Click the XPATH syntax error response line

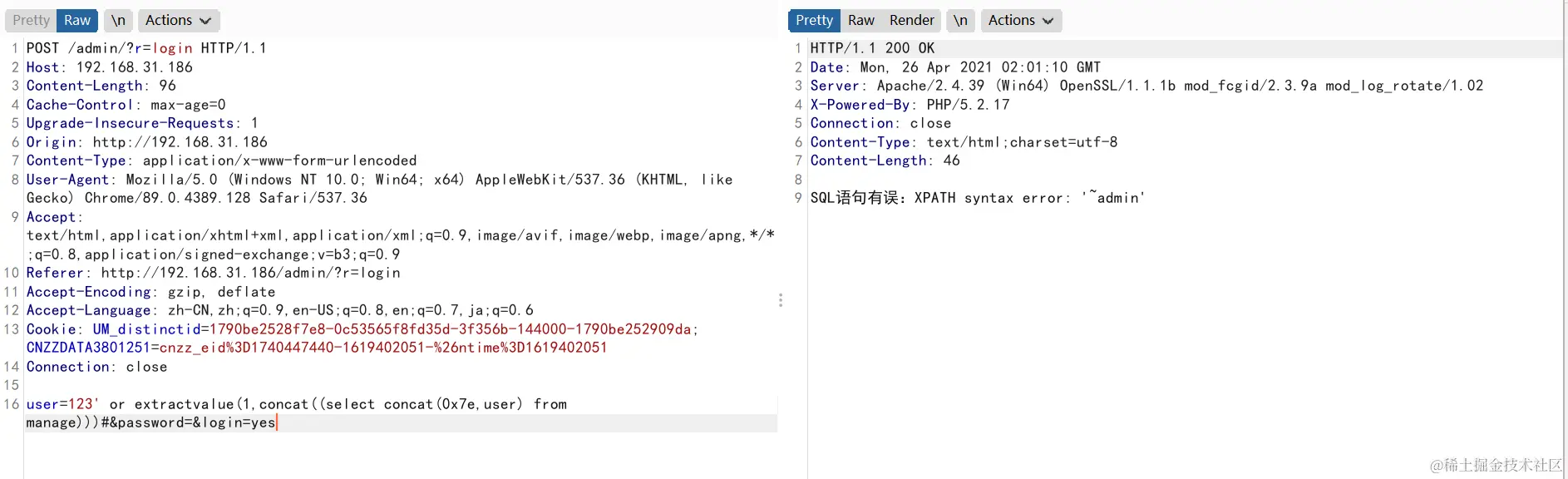coord(978,198)
